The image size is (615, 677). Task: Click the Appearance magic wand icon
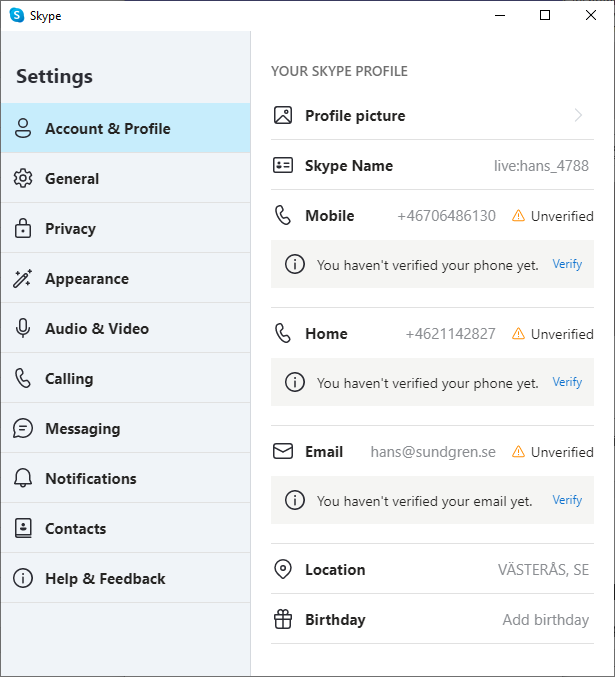tap(22, 278)
